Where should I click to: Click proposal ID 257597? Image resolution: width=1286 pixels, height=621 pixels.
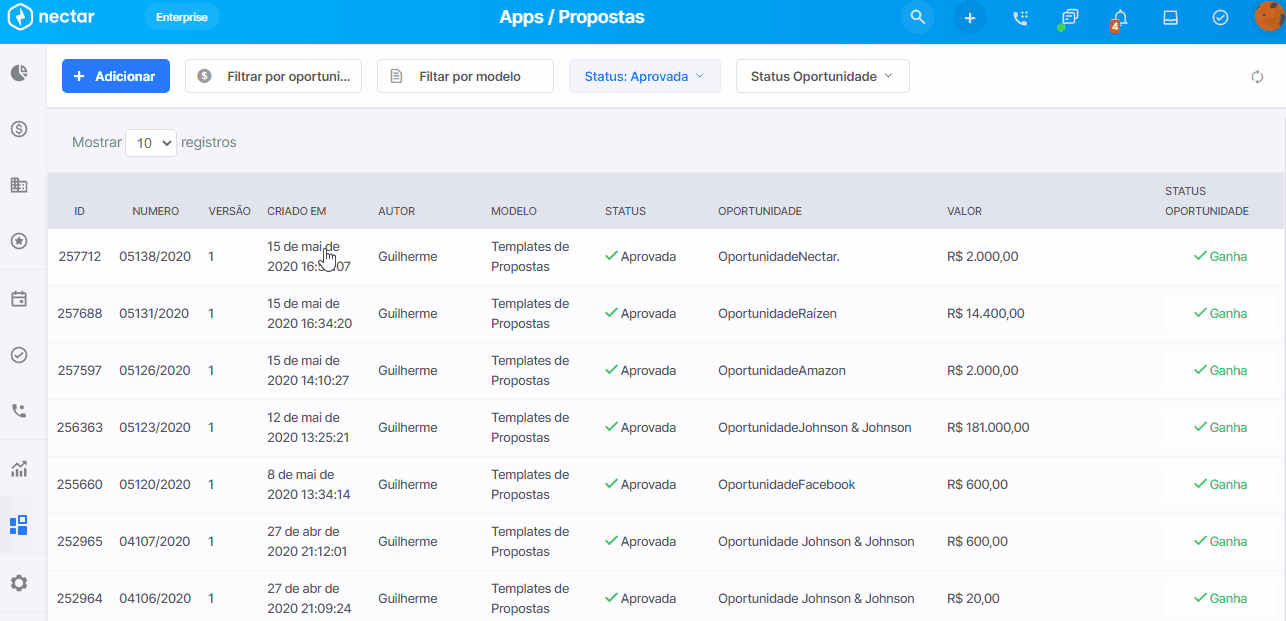pyautogui.click(x=79, y=371)
